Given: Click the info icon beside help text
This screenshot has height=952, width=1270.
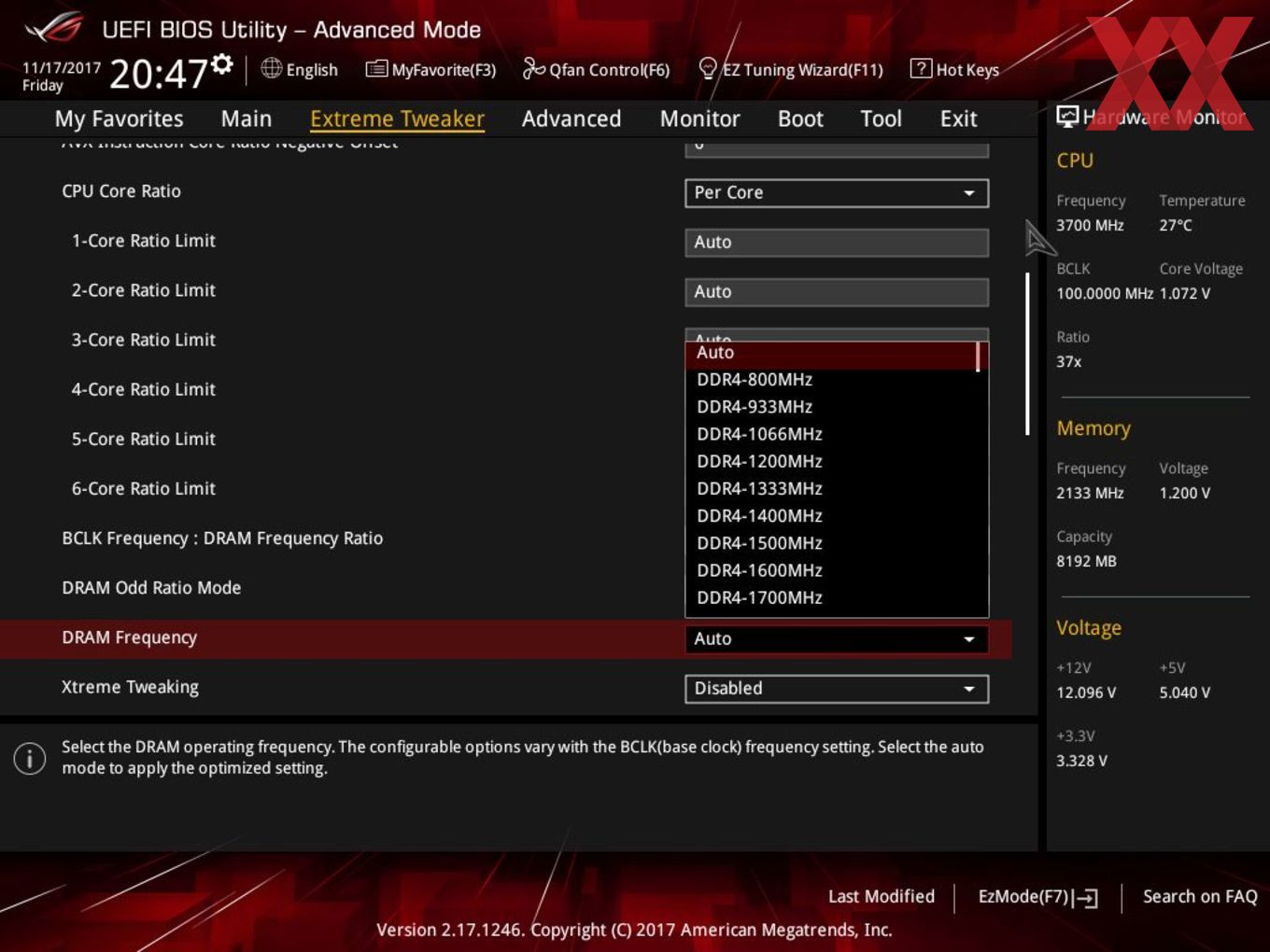Looking at the screenshot, I should (30, 758).
